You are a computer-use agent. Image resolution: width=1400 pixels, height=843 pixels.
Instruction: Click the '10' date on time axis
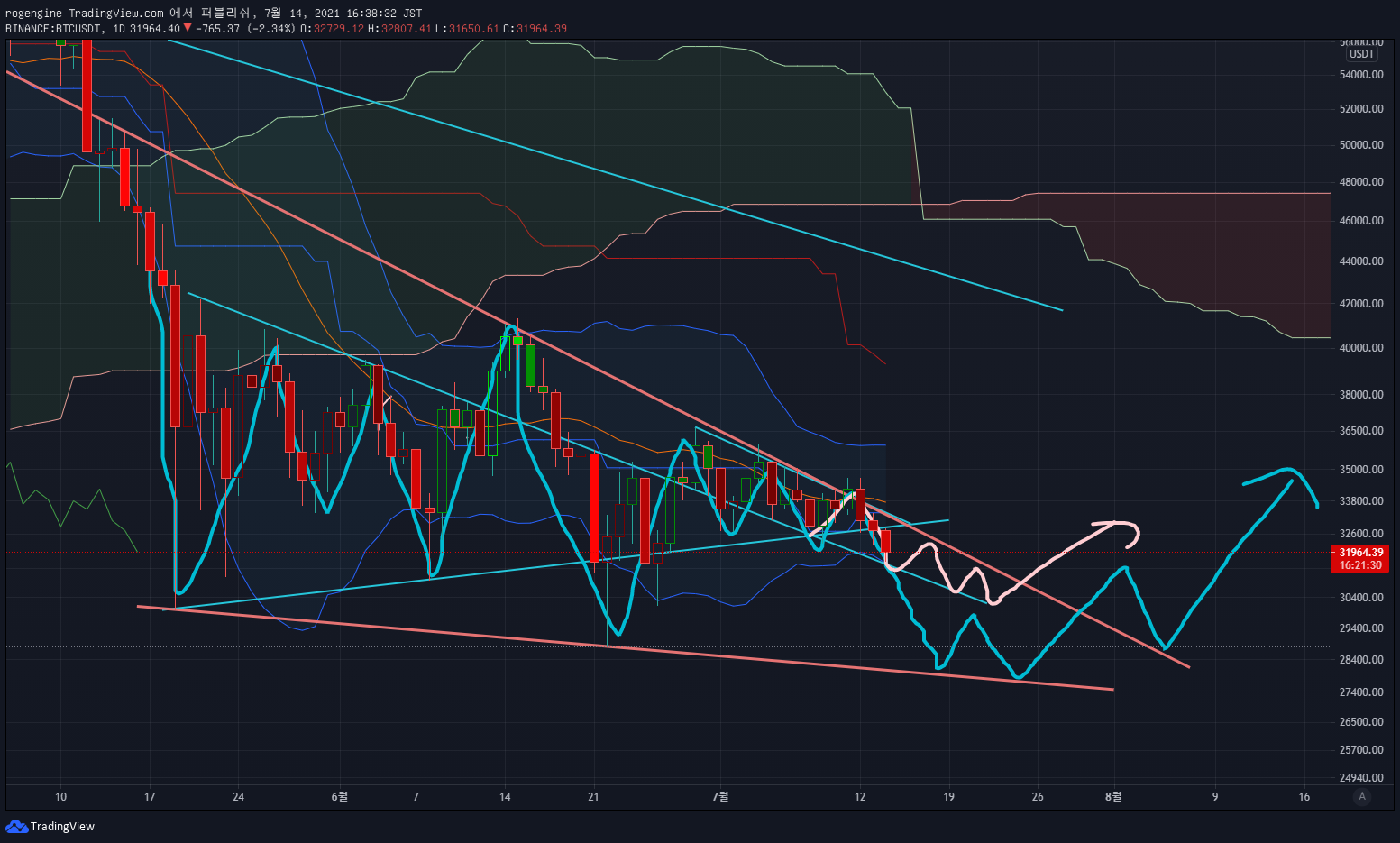click(x=60, y=797)
